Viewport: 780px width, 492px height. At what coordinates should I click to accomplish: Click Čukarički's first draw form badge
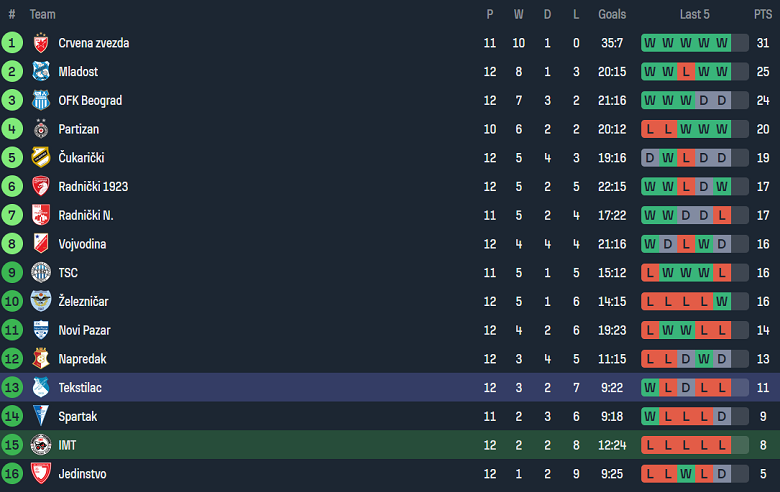650,158
